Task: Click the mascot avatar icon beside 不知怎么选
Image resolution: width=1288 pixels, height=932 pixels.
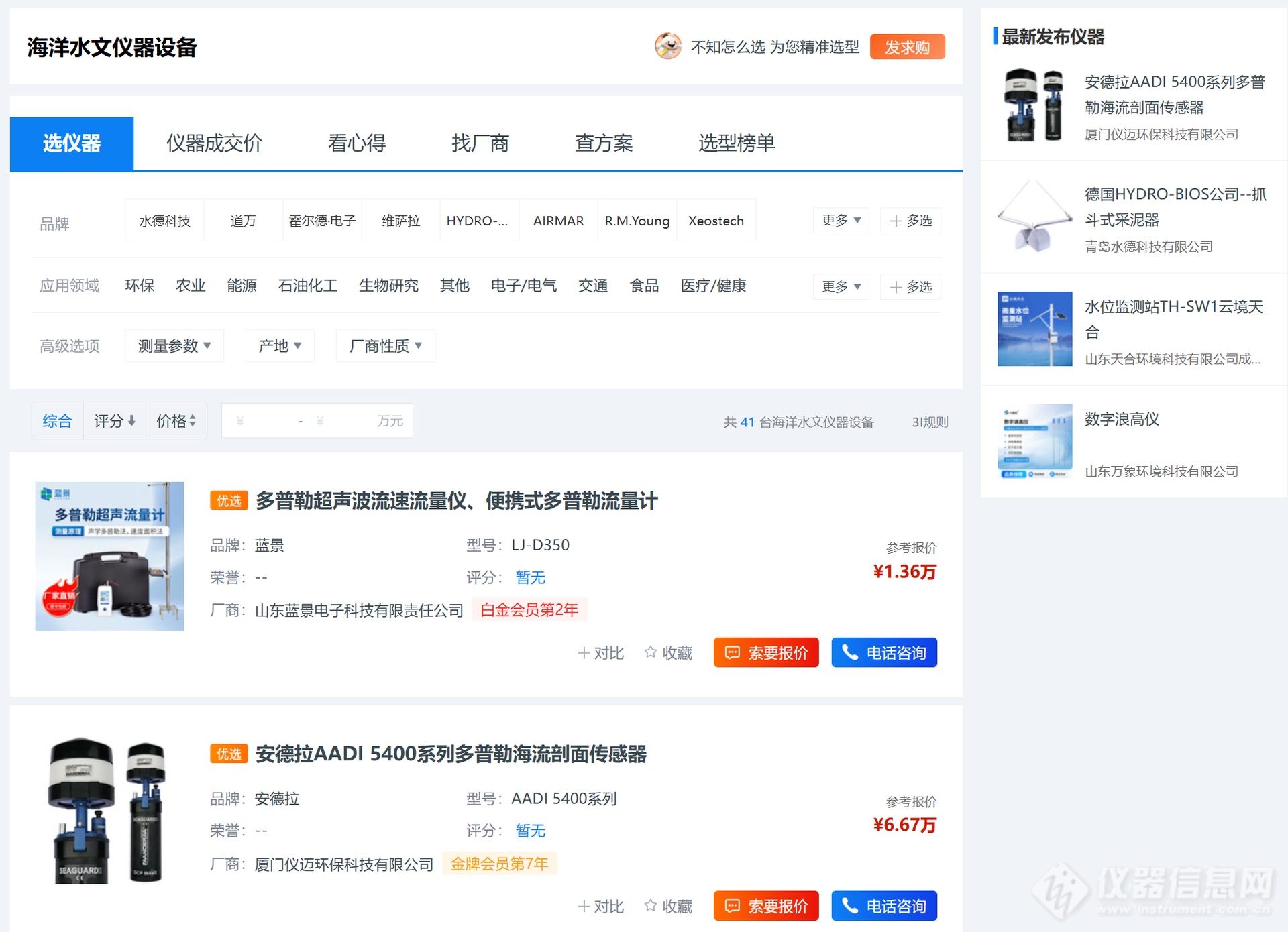Action: tap(667, 46)
